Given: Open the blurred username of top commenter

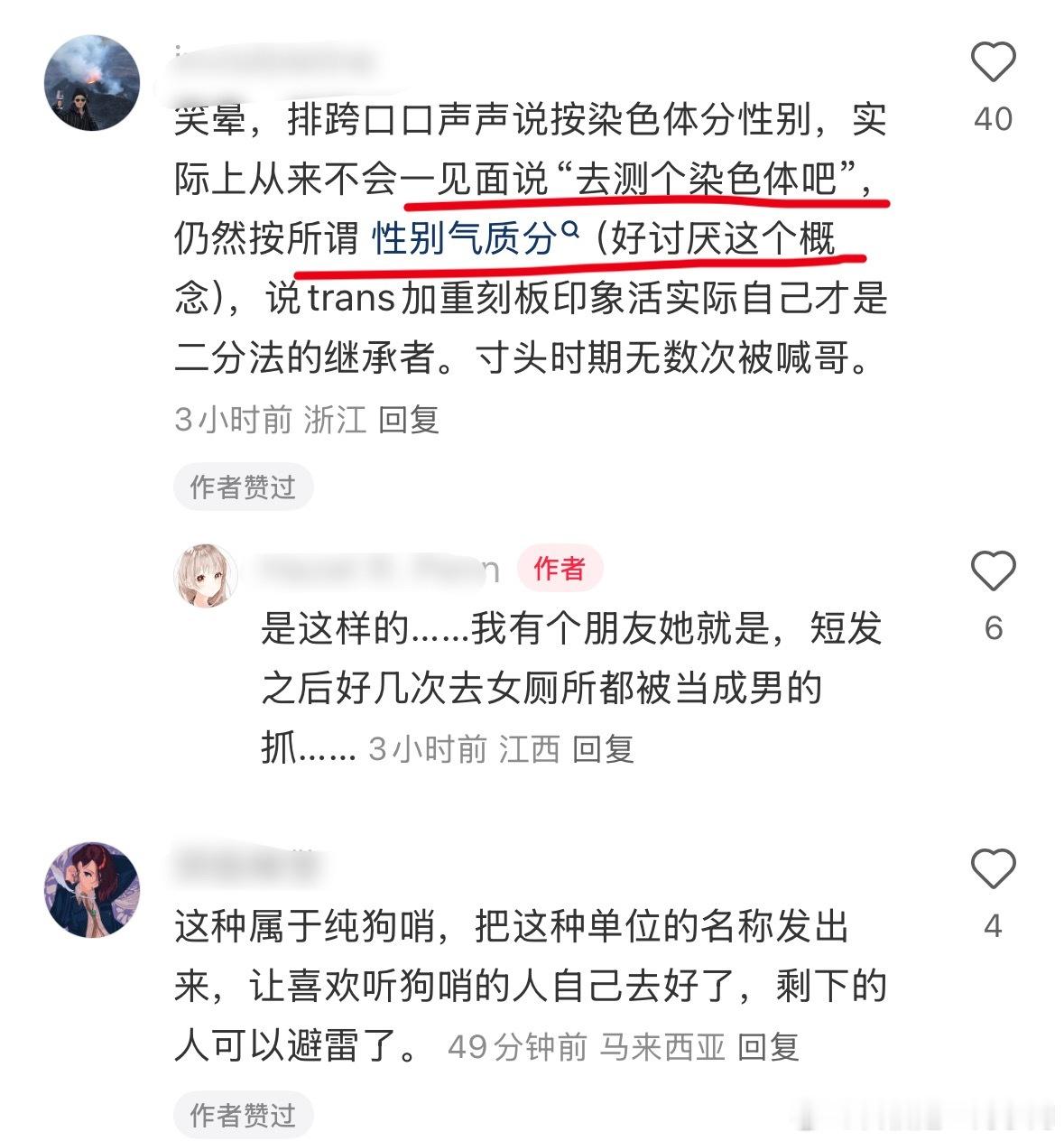Looking at the screenshot, I should click(x=273, y=61).
